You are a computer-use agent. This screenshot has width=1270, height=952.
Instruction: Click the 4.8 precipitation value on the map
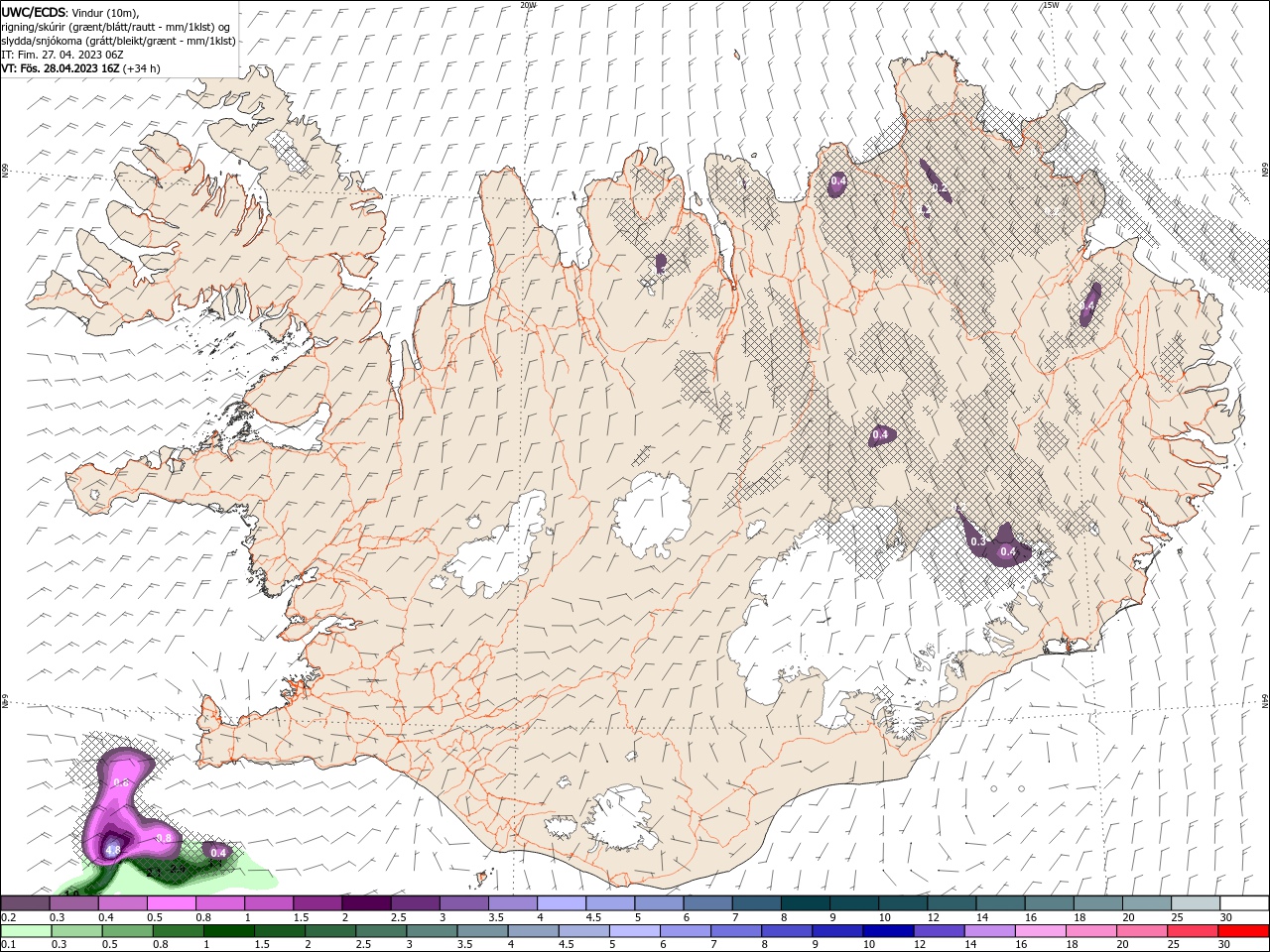(x=112, y=850)
